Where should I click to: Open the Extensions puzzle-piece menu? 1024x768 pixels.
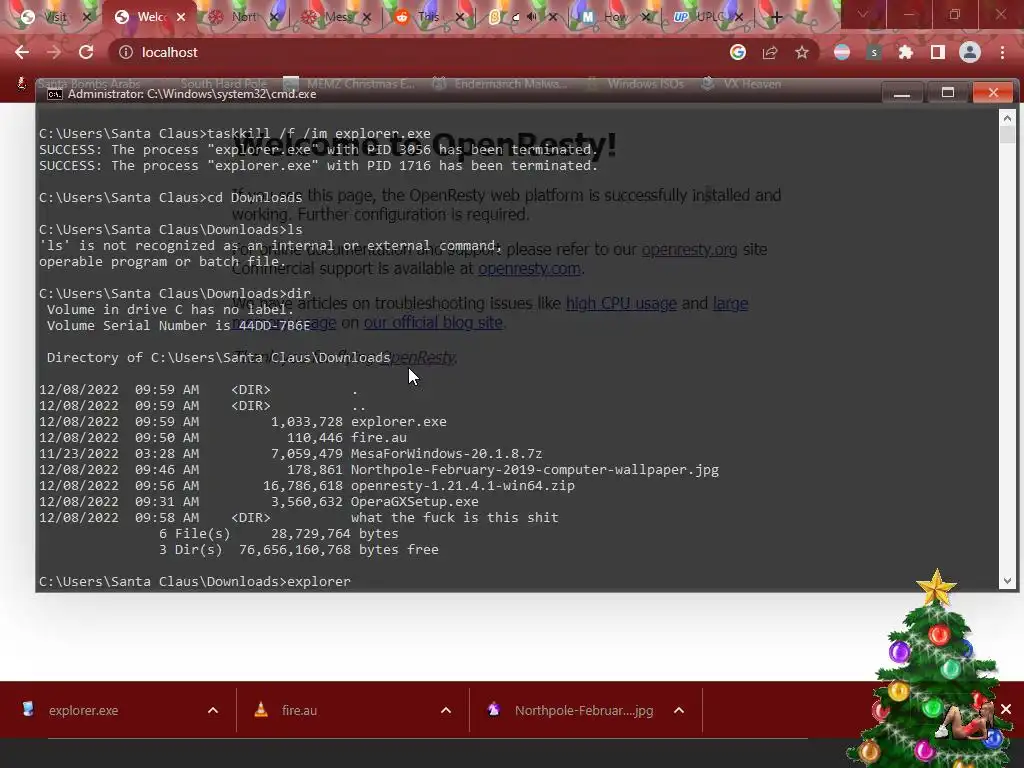906,52
